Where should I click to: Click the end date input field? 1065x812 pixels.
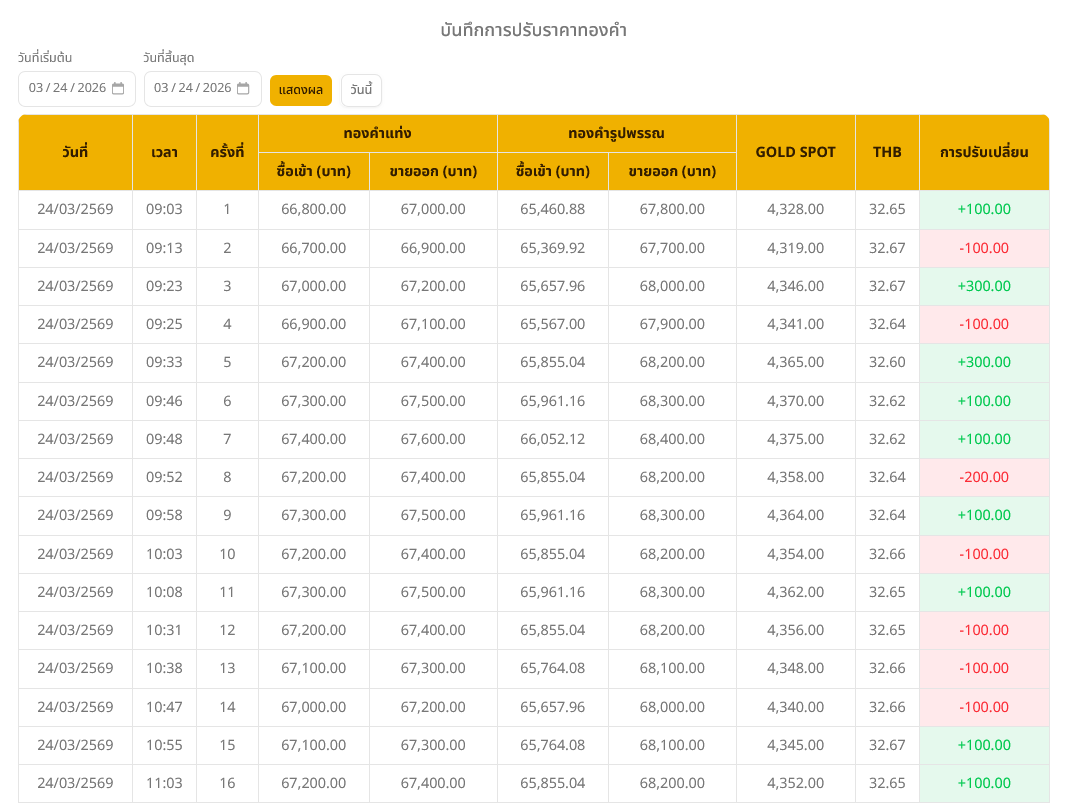tap(192, 88)
